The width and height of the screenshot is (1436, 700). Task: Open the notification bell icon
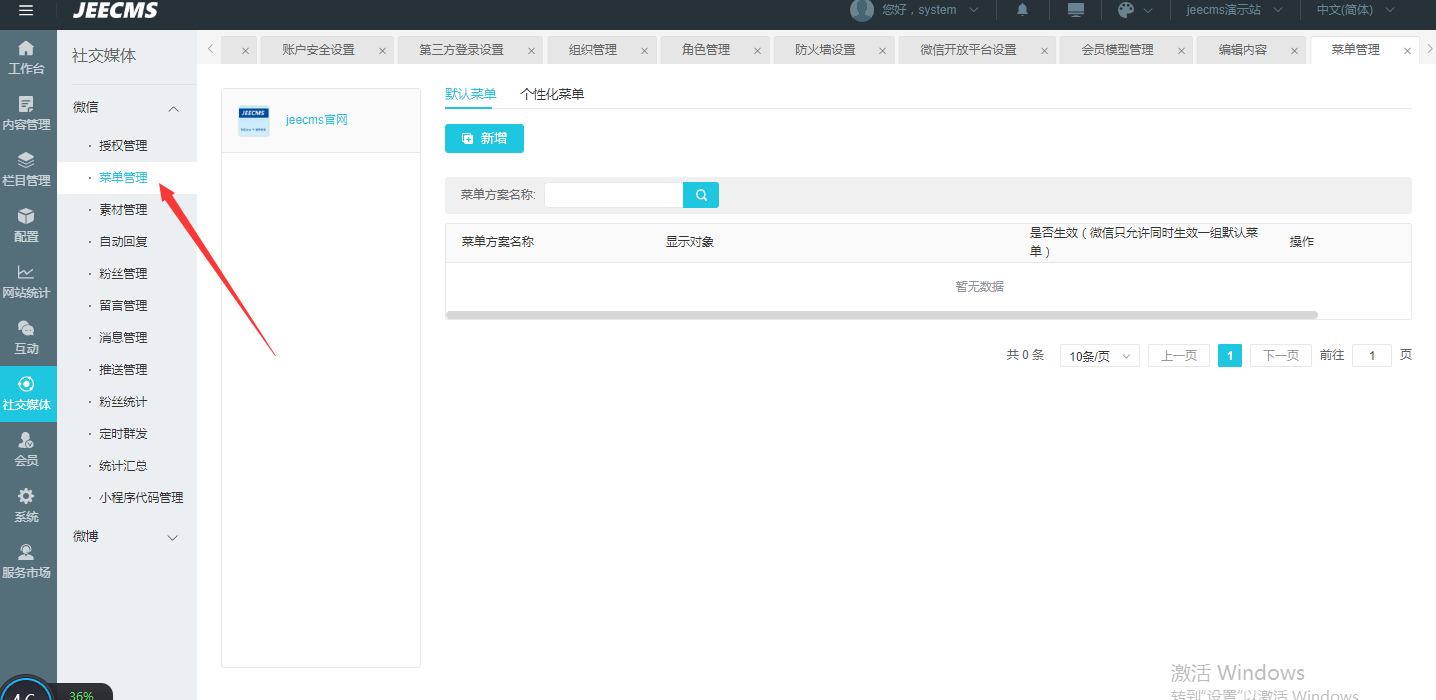click(1022, 10)
